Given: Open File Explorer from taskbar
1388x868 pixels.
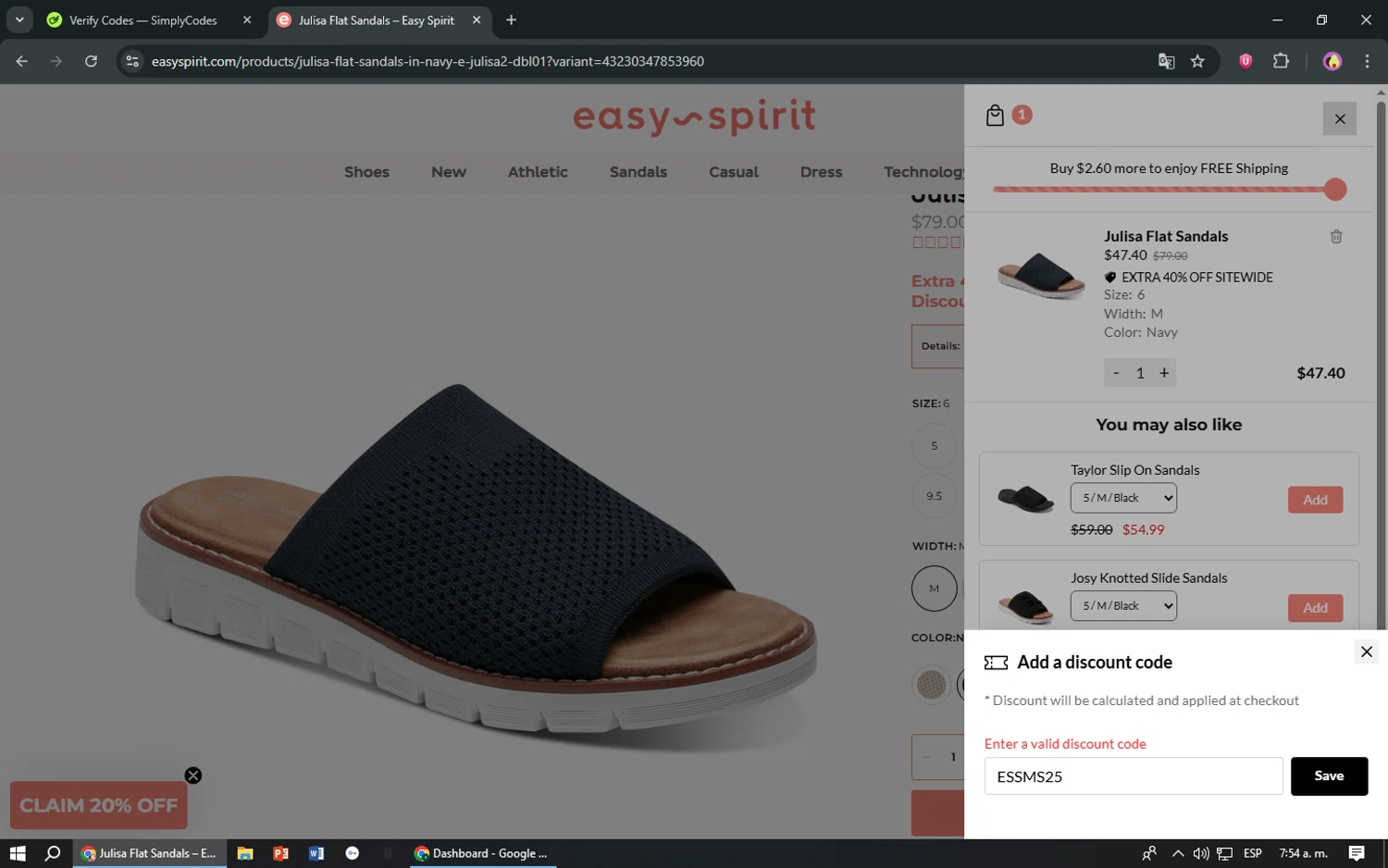Looking at the screenshot, I should [245, 853].
